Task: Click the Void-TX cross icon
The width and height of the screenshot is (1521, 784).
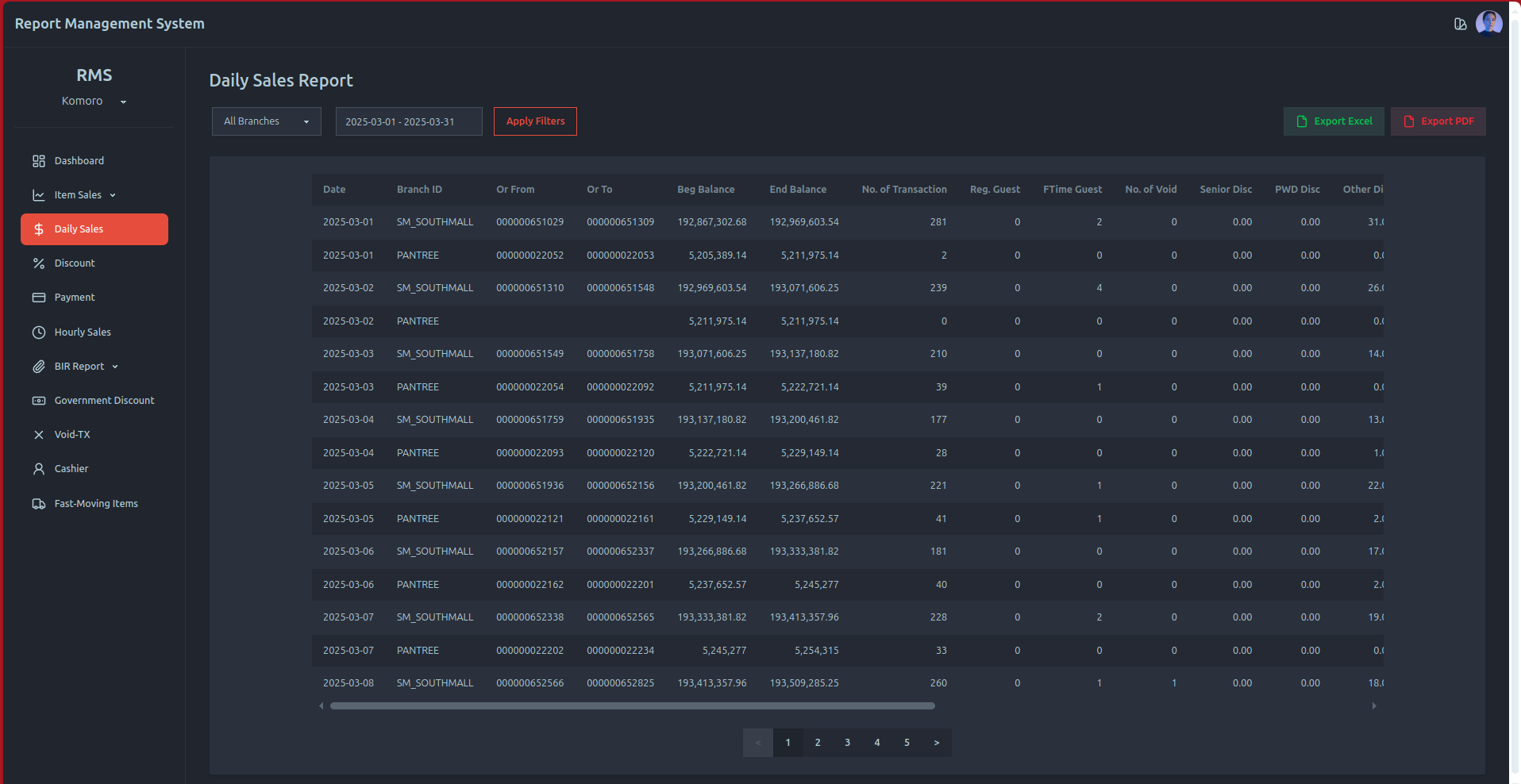Action: 38,435
